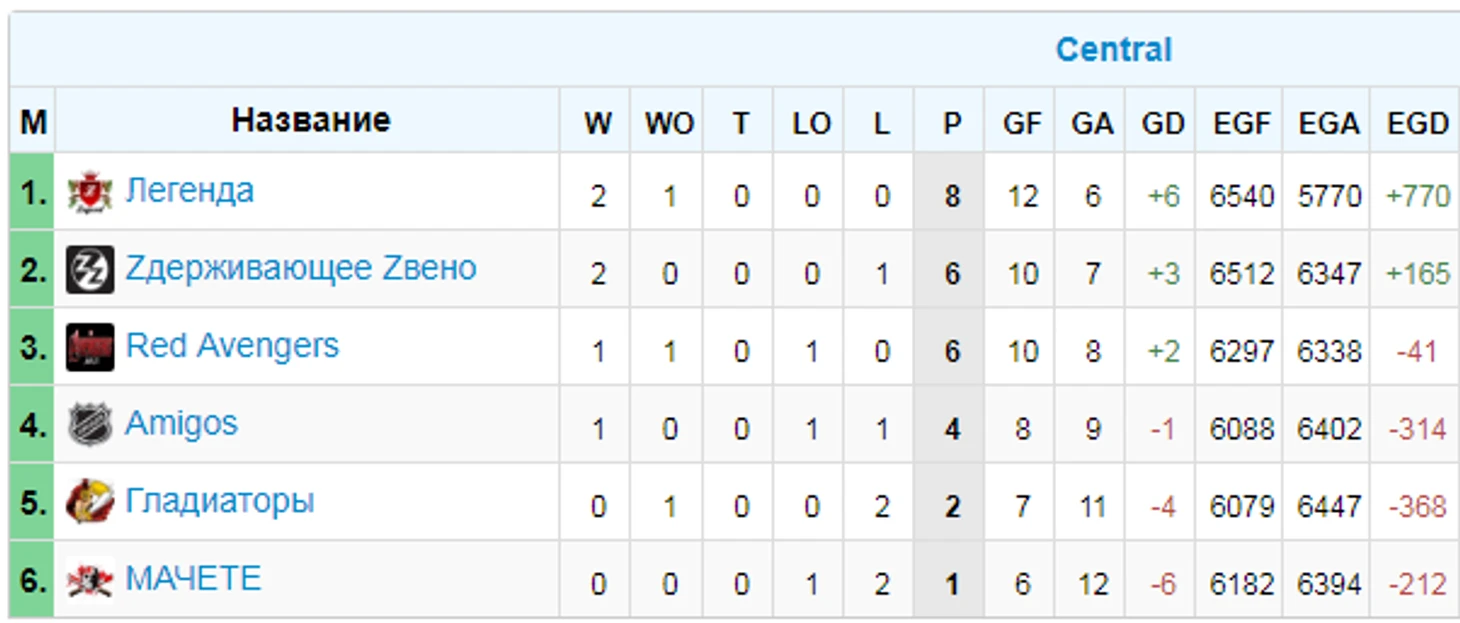Click the WO column header
The height and width of the screenshot is (623, 1460).
(669, 123)
